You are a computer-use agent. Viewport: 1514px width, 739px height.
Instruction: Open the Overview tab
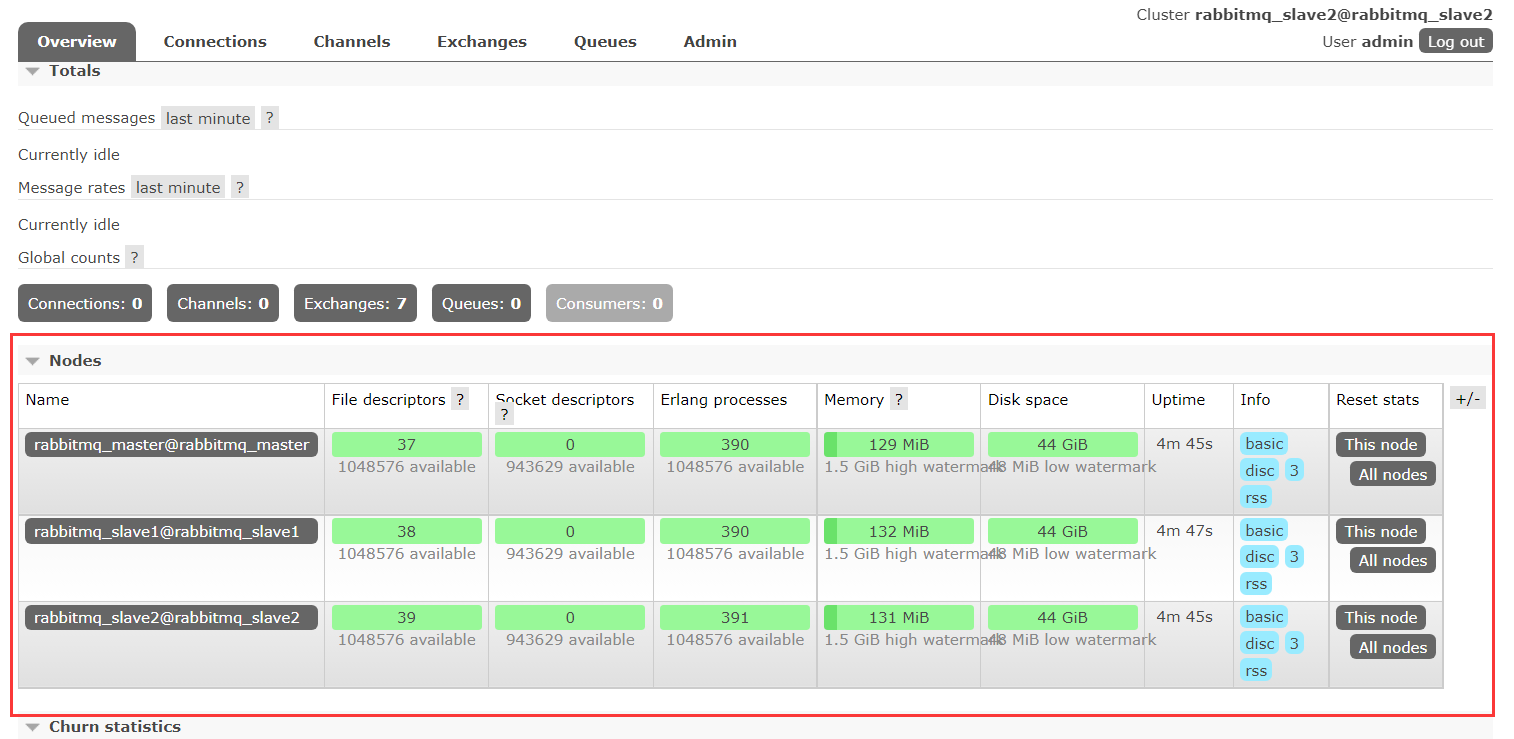point(77,42)
